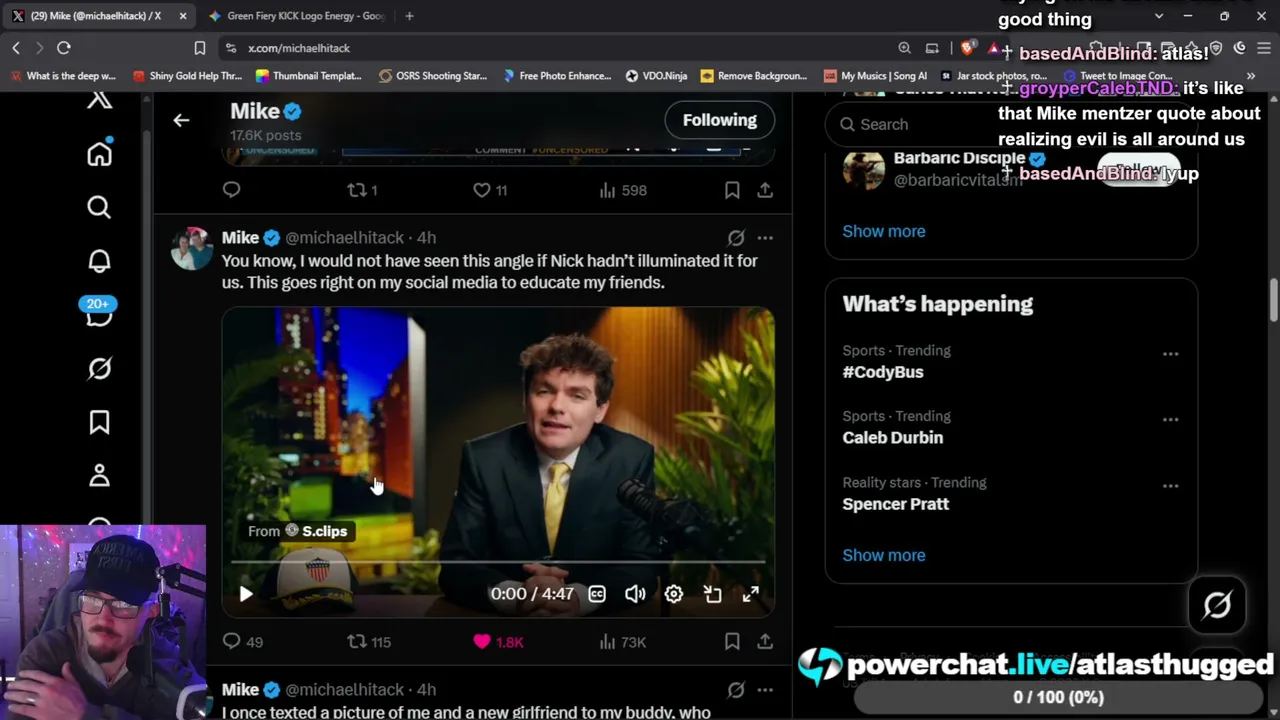
Task: Open more options for #CodyBus trend
Action: tap(1170, 354)
